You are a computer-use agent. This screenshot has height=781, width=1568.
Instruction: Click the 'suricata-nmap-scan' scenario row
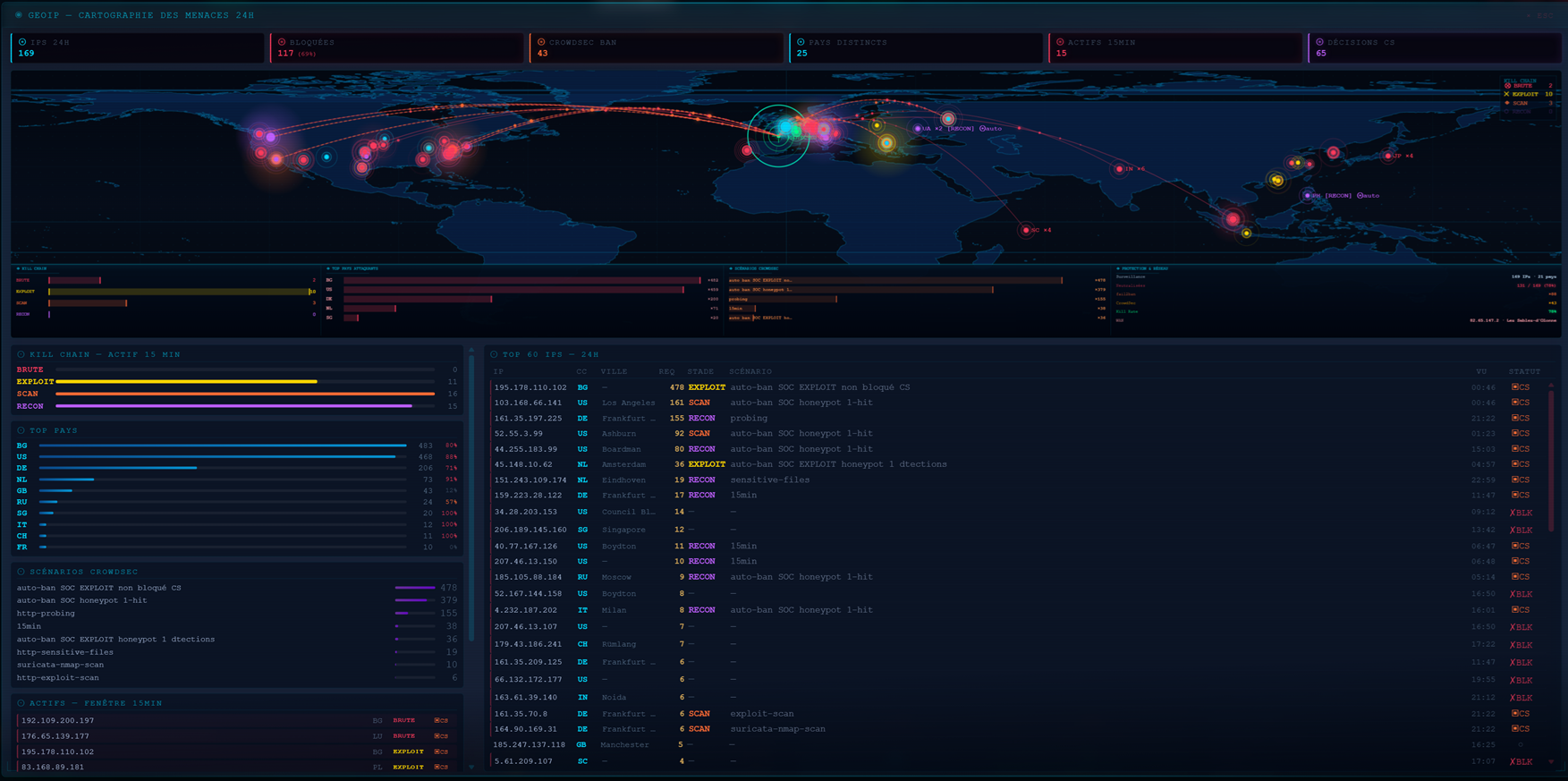[x=237, y=665]
